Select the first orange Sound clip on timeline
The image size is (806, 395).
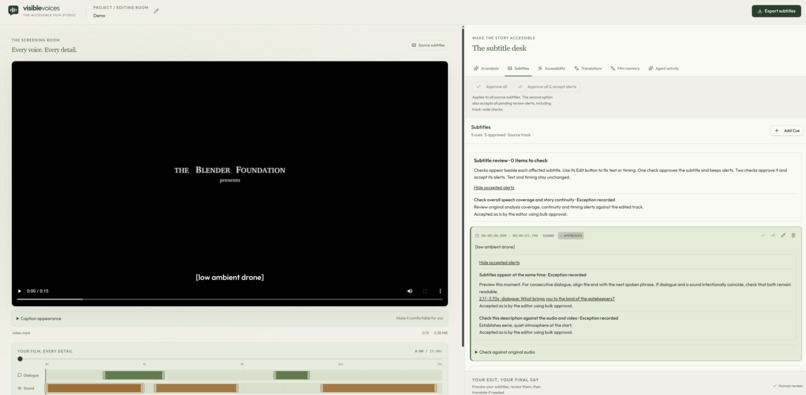pos(94,388)
